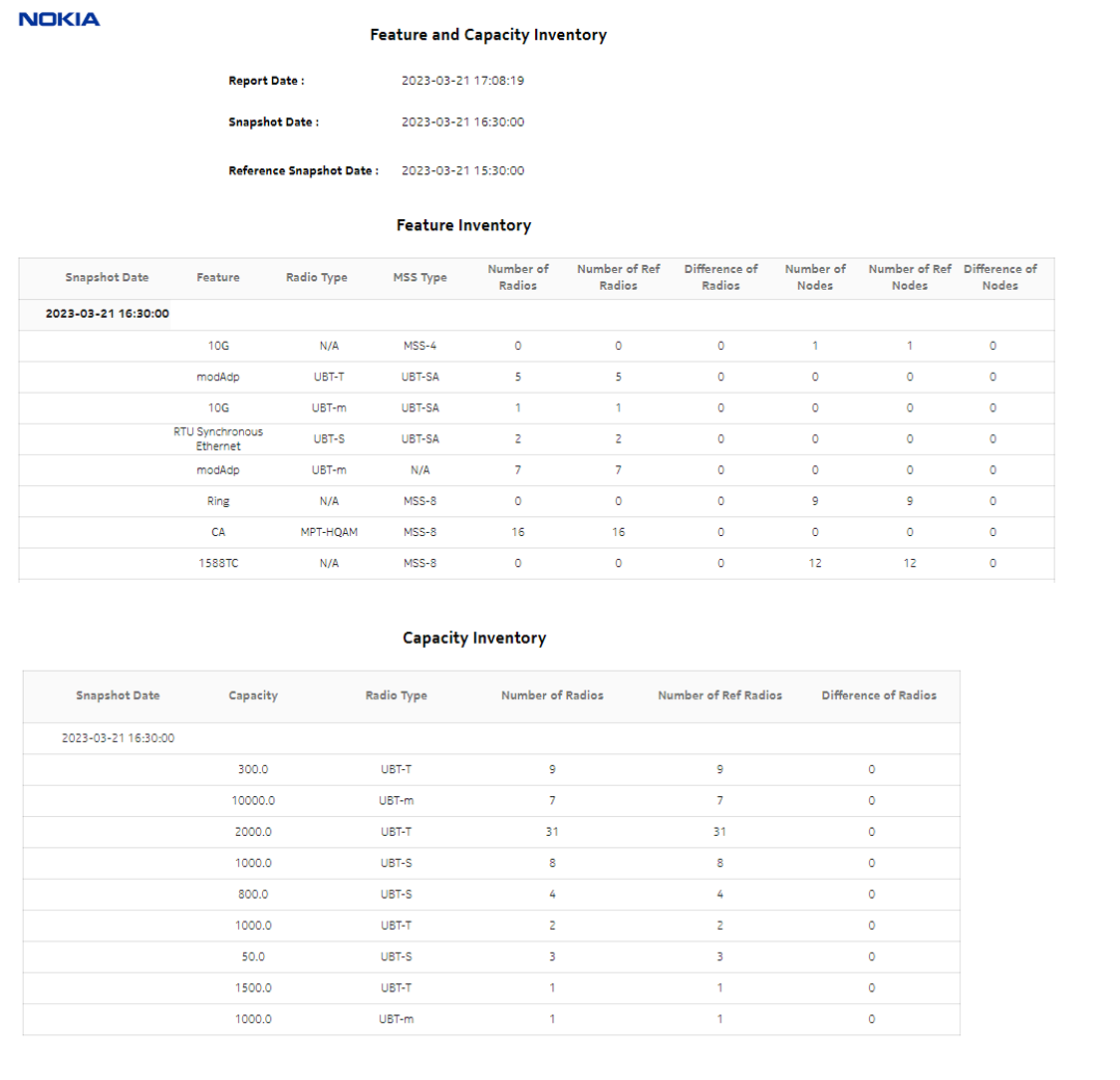Select the Feature Inventory table header row
1120x1080 pixels.
pos(536,278)
